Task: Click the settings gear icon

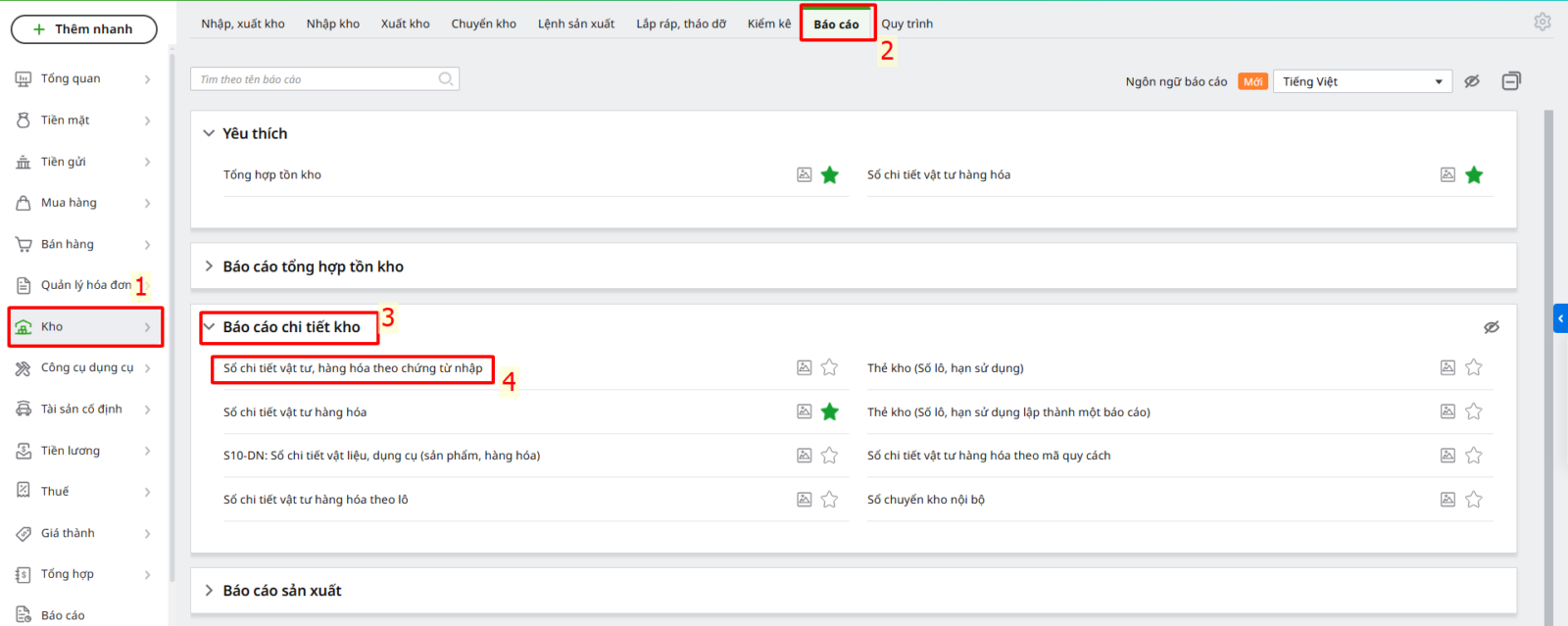Action: 1542,22
